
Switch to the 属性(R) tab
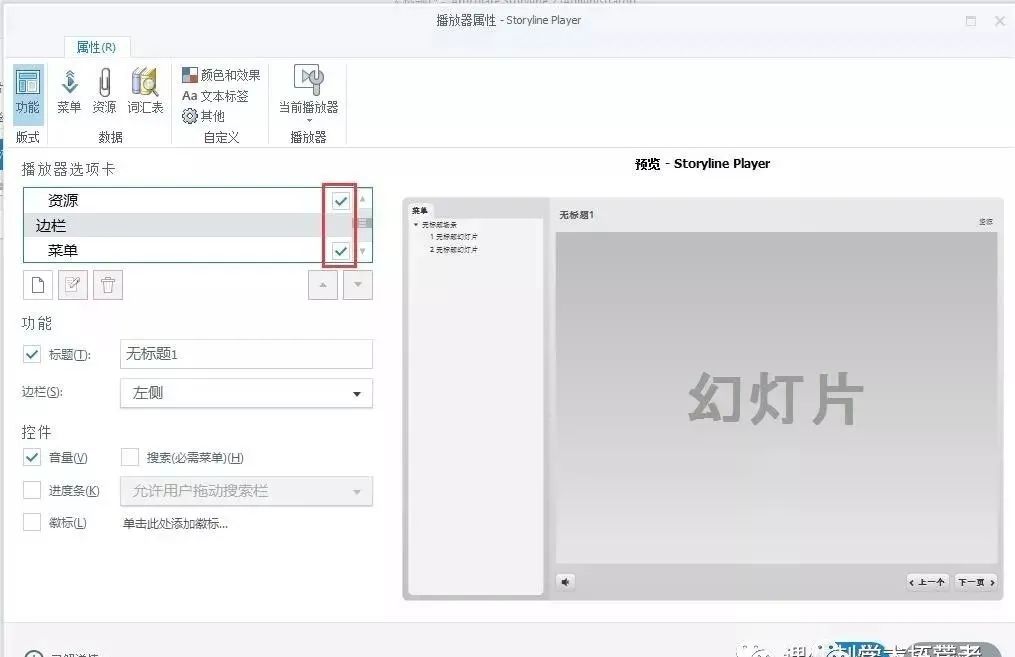coord(96,47)
